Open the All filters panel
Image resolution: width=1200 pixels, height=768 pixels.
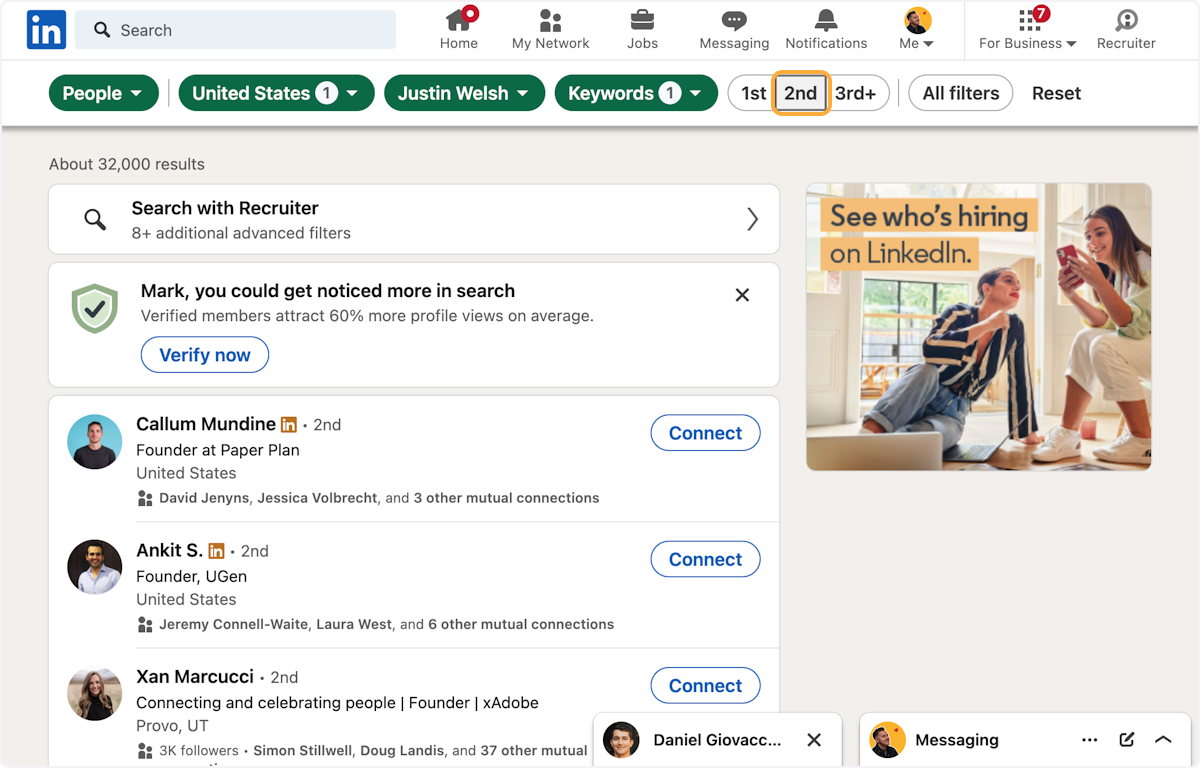pos(961,93)
